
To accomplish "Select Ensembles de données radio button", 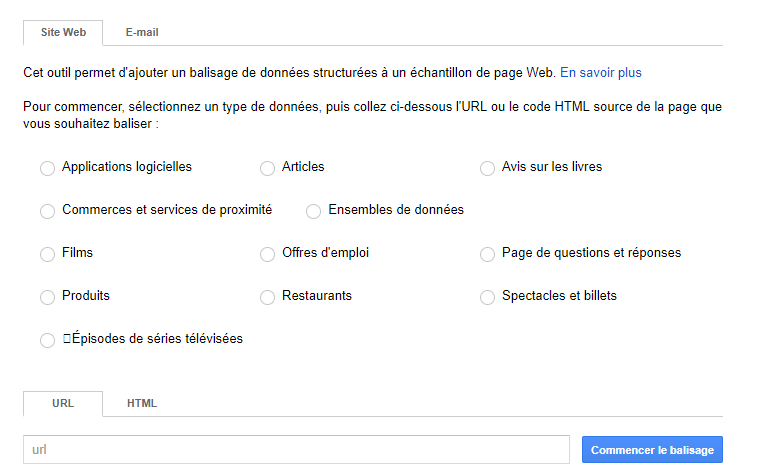I will 313,212.
